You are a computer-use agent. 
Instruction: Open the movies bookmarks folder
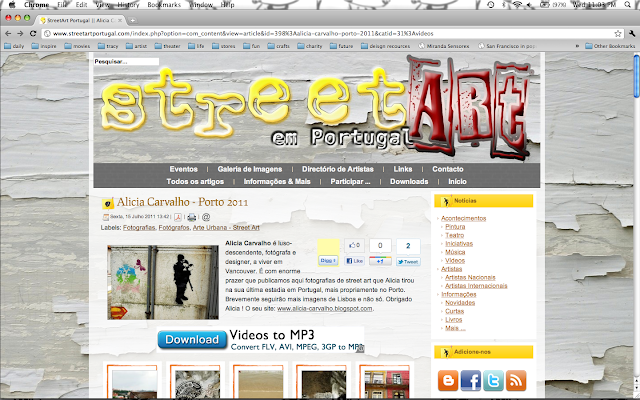pos(77,46)
